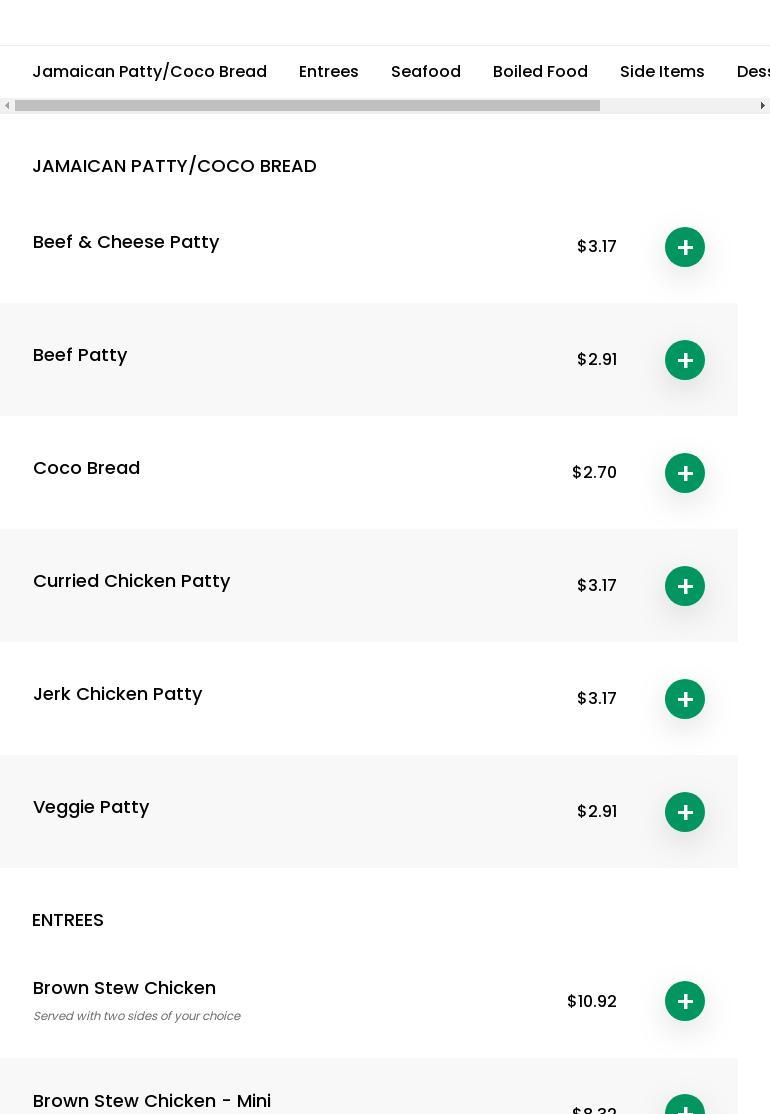
Task: Select the Boiled Food category
Action: pyautogui.click(x=540, y=72)
